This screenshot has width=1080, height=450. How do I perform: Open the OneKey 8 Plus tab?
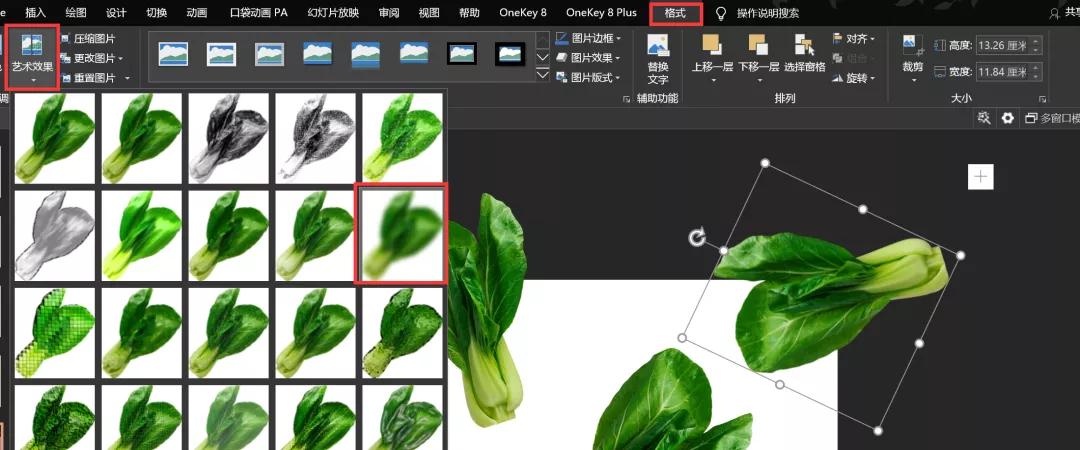(x=601, y=12)
